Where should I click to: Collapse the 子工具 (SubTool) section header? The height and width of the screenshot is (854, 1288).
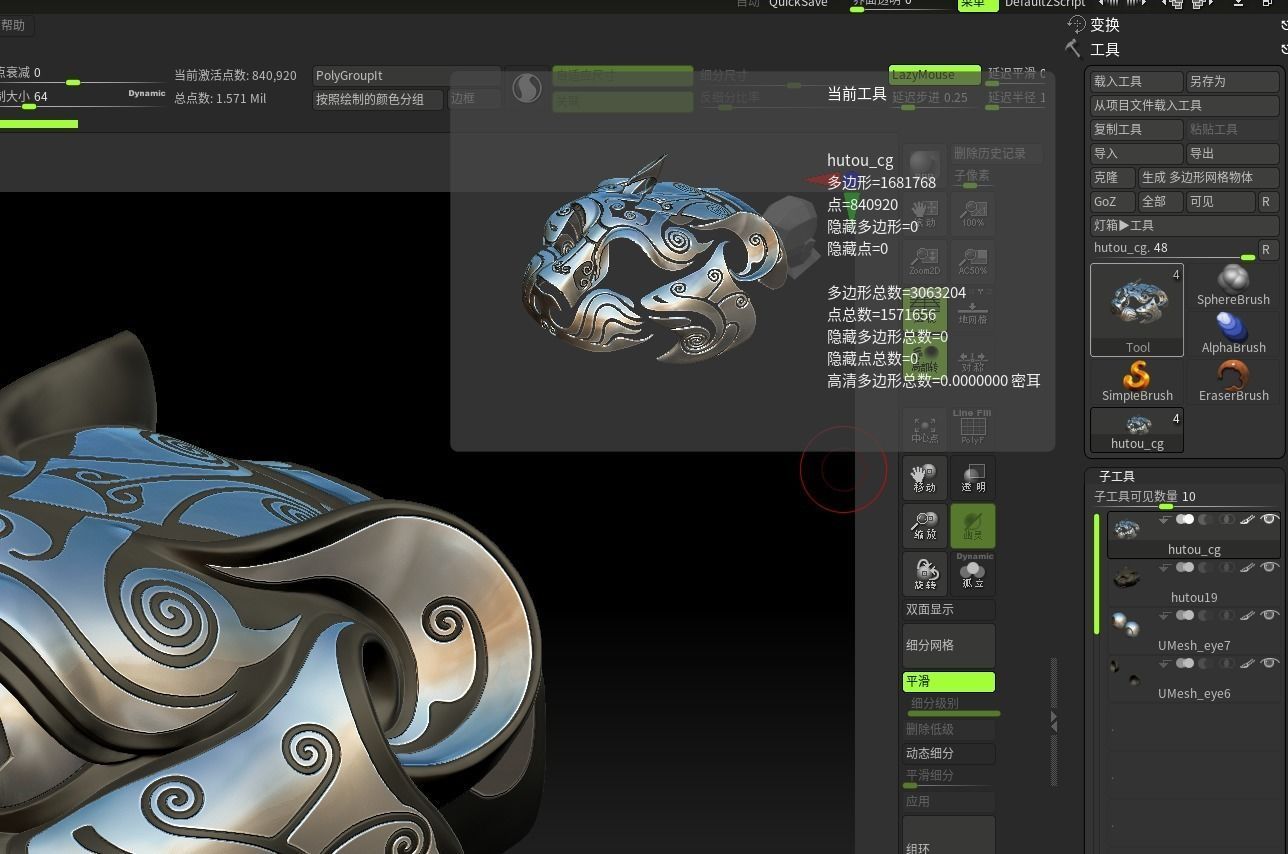1117,476
